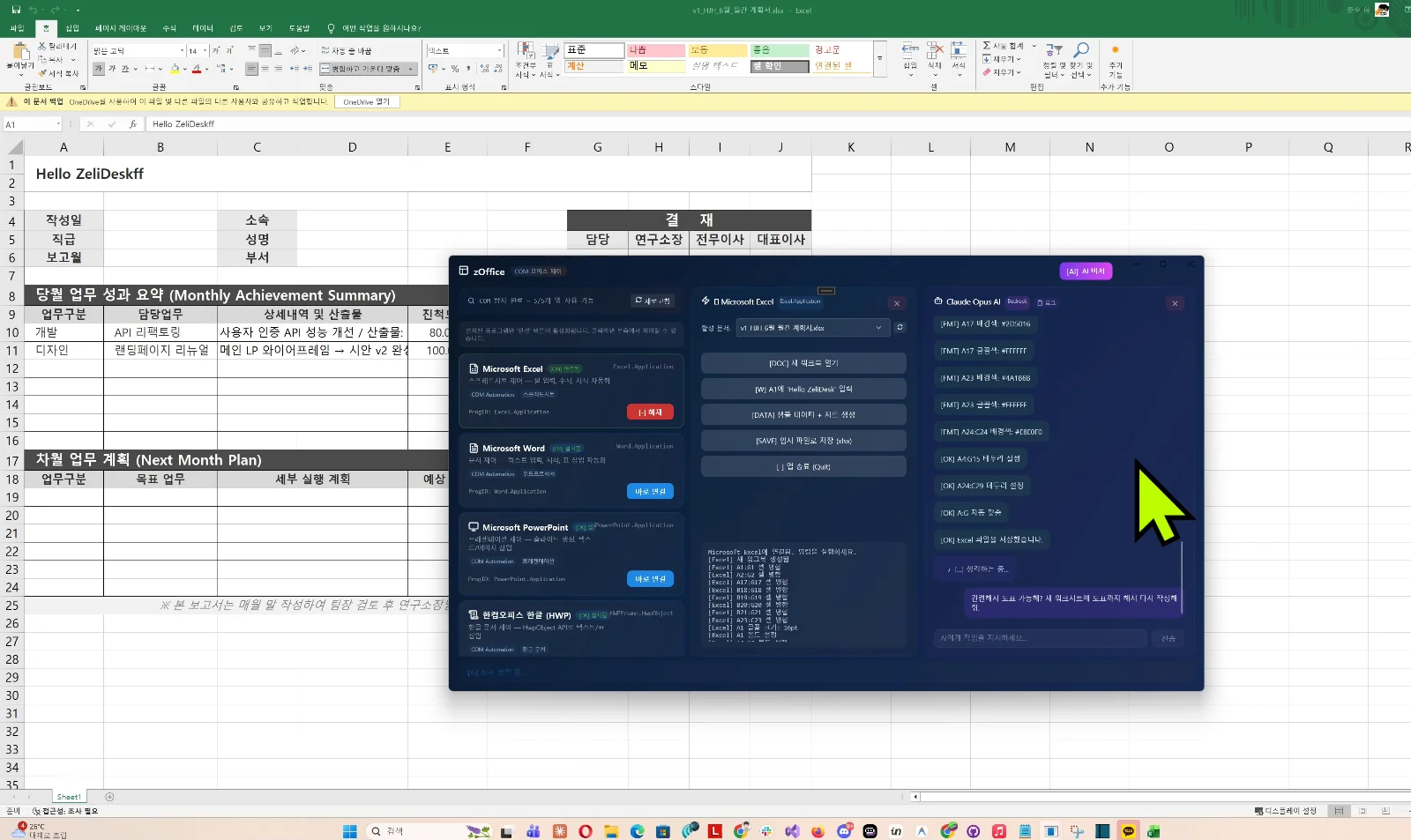Open Opera browser from the taskbar
Image resolution: width=1411 pixels, height=840 pixels.
coord(586,831)
